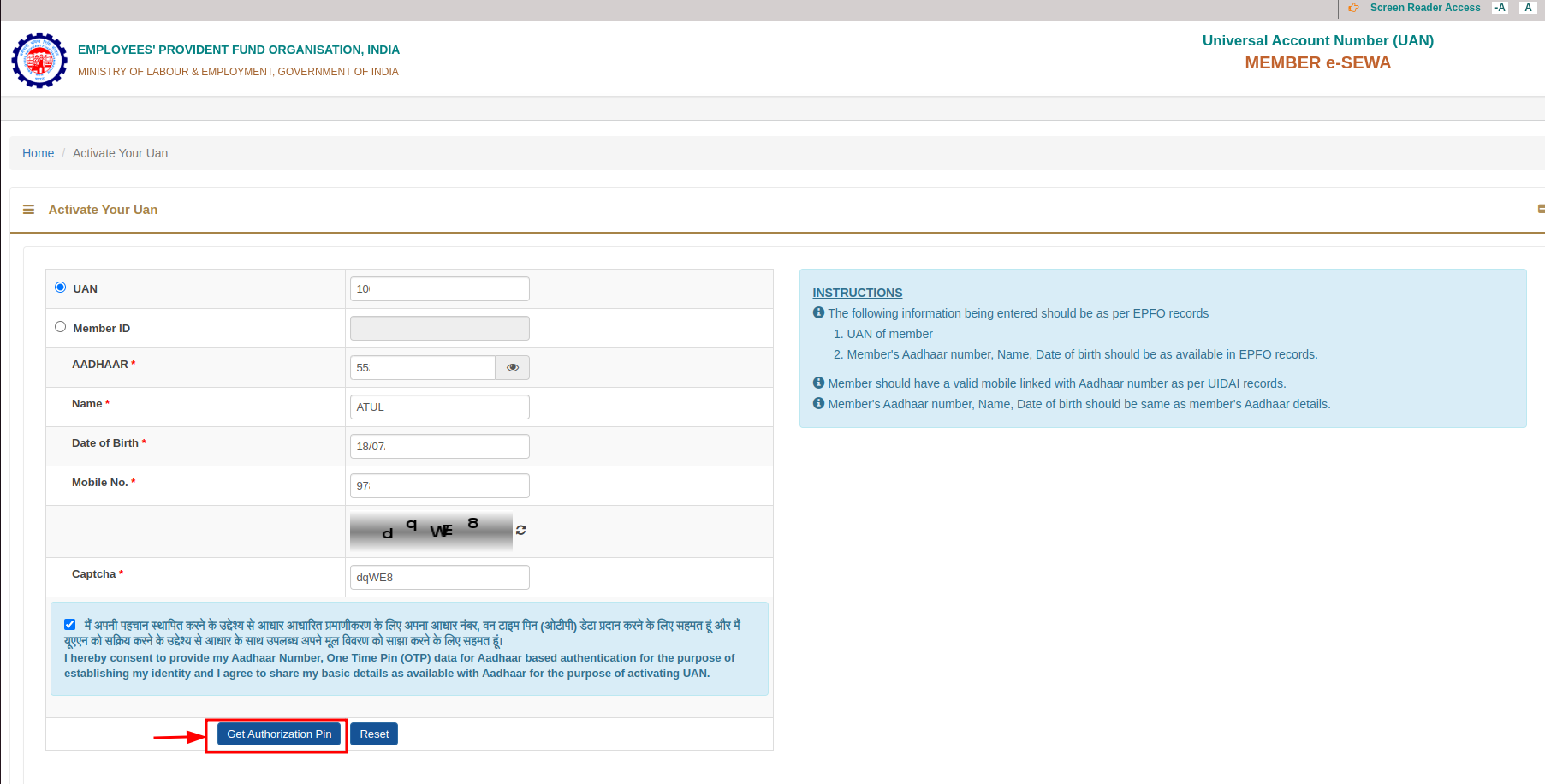The image size is (1545, 784).
Task: Click the English consent statement text
Action: (x=399, y=666)
